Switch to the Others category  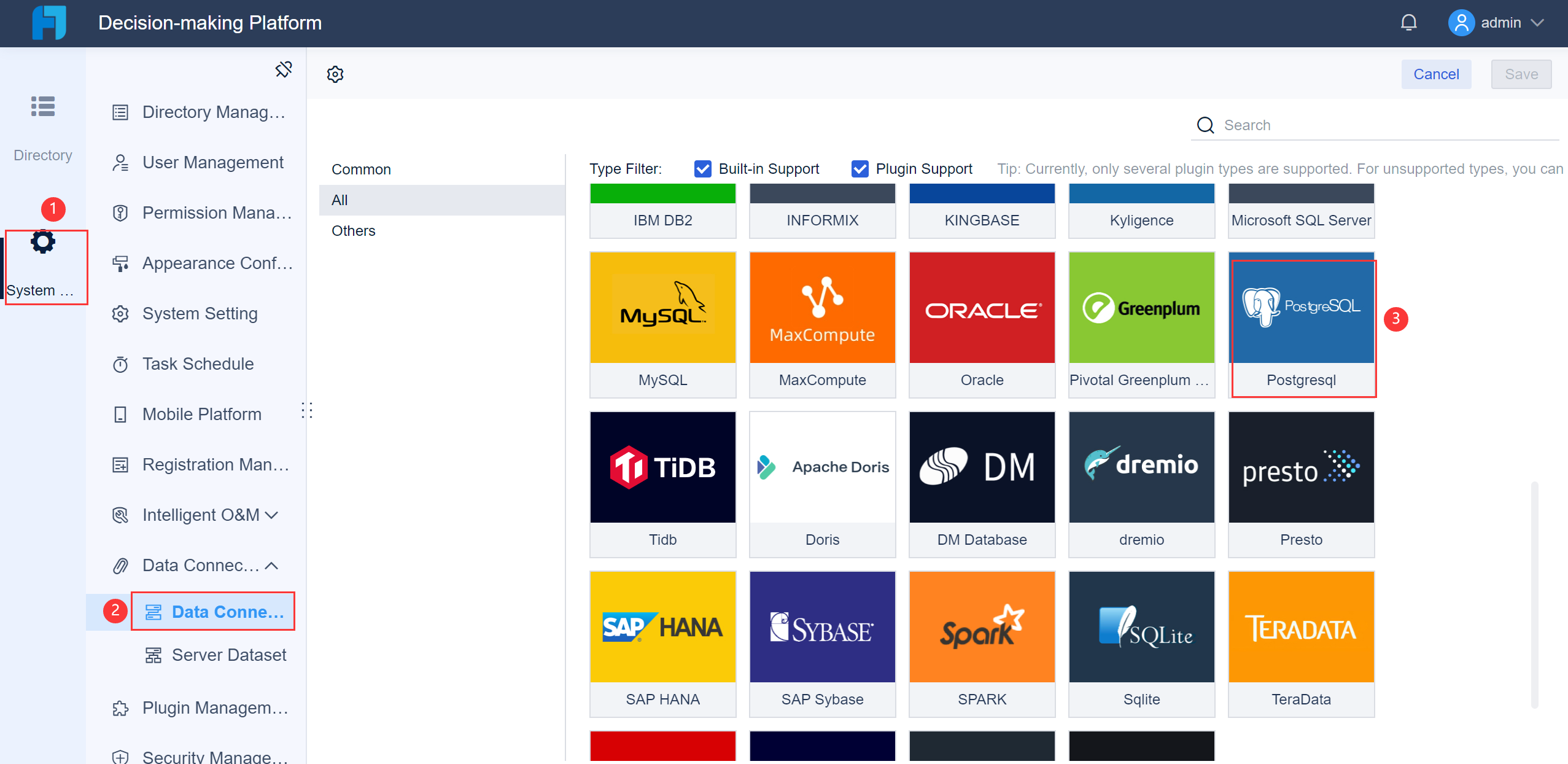pyautogui.click(x=353, y=231)
